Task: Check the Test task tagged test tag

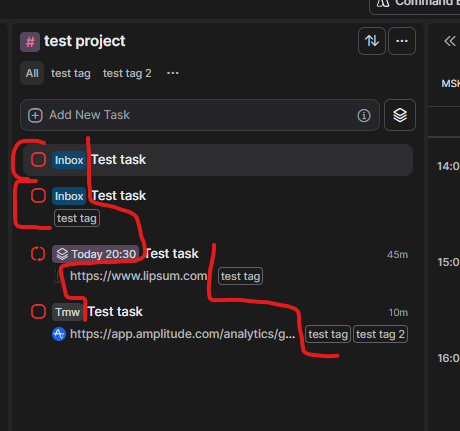Action: 38,196
